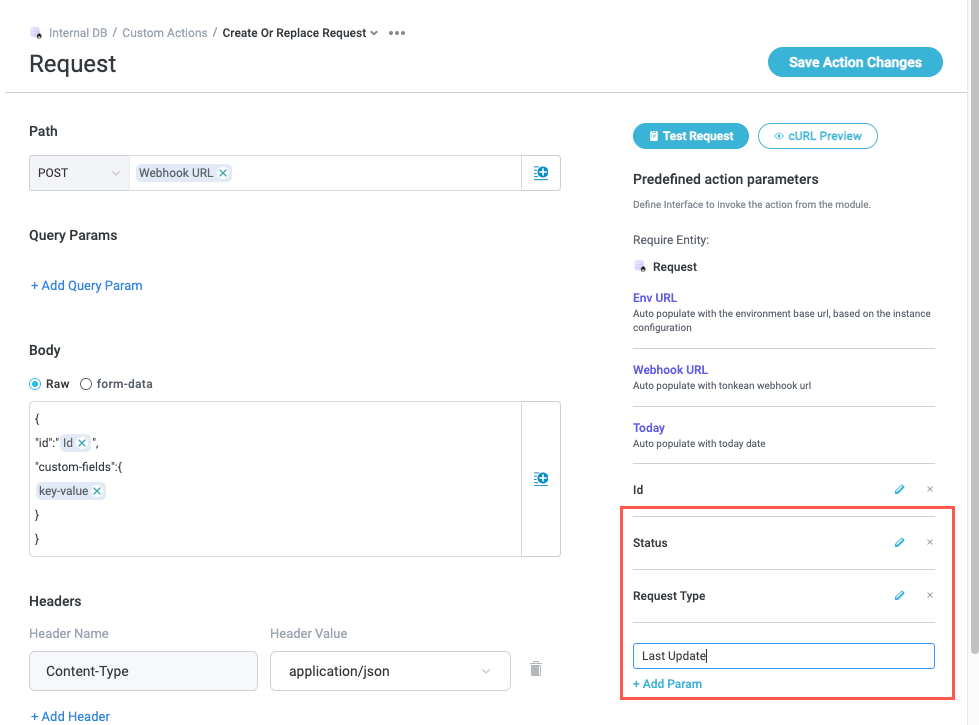This screenshot has height=725, width=979.
Task: Edit the Status parameter with pencil icon
Action: tap(899, 543)
